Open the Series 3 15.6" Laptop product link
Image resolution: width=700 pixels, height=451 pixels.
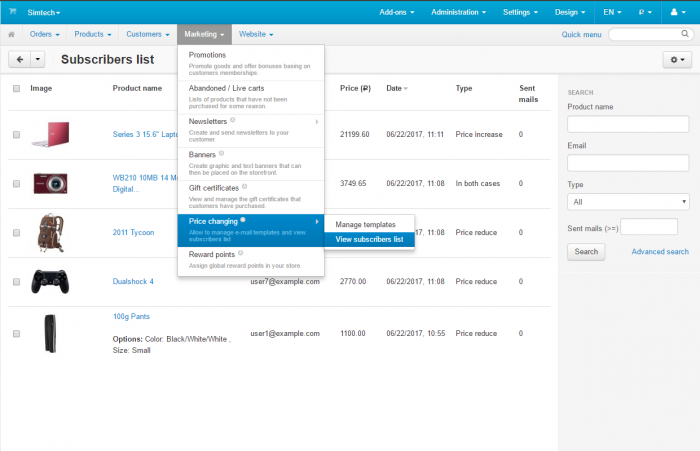coord(145,134)
